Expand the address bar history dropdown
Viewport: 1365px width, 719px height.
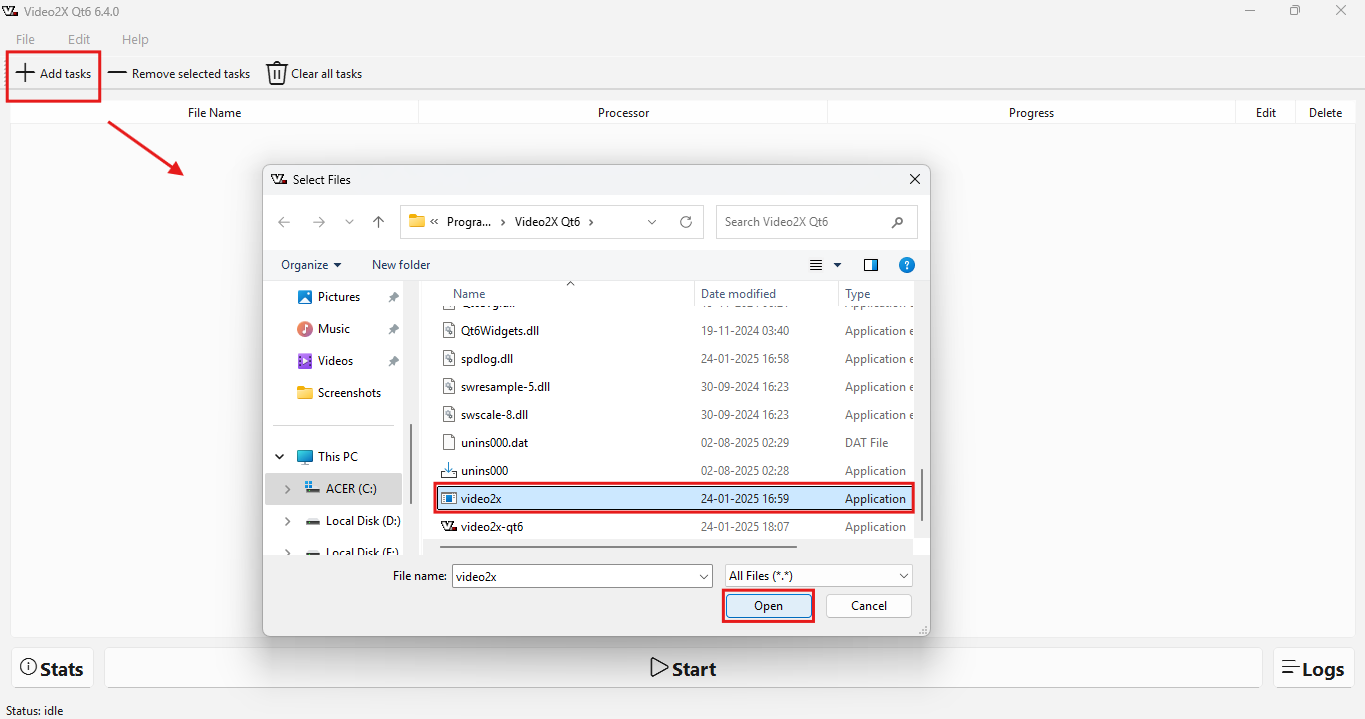point(652,222)
